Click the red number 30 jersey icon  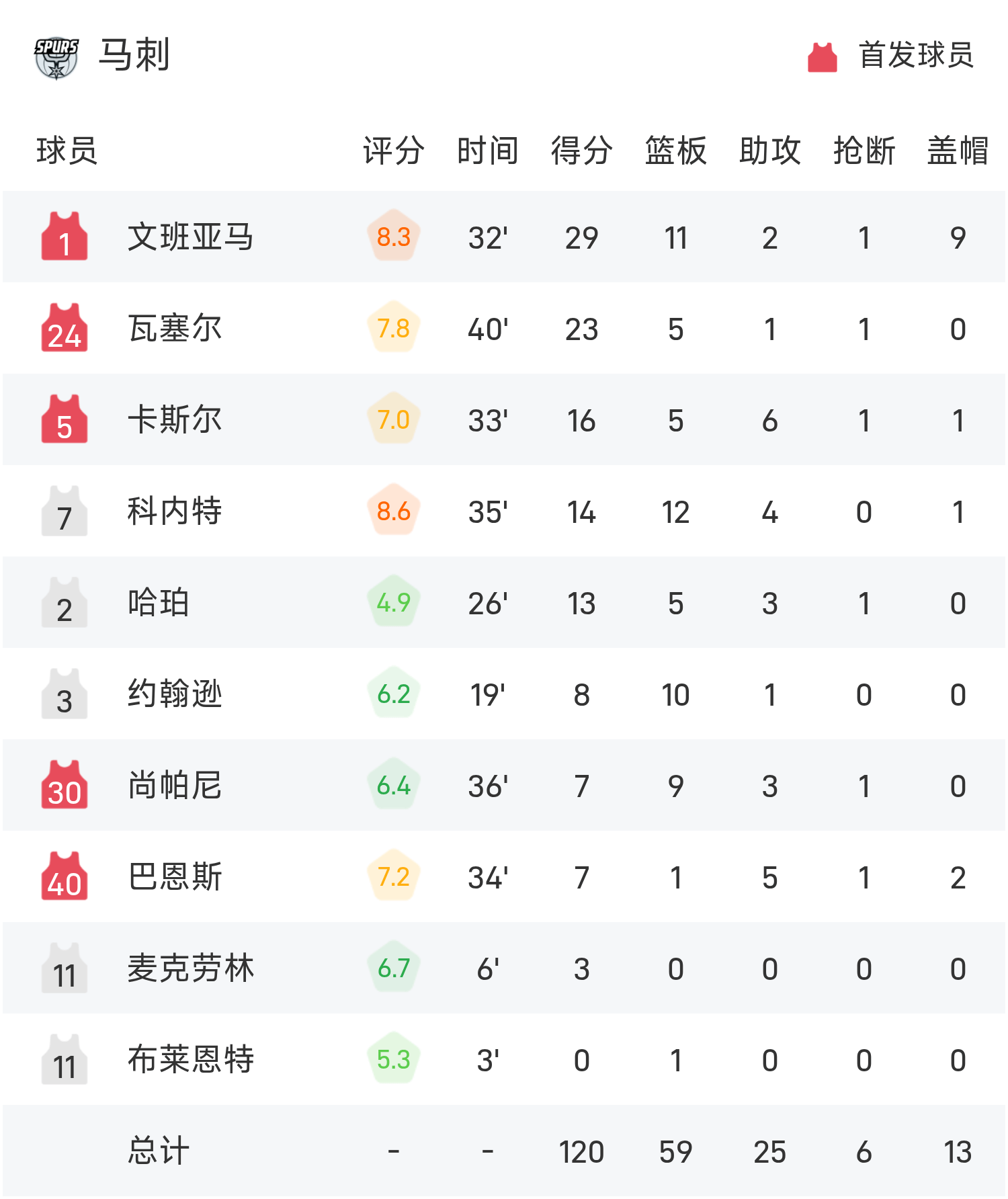pos(65,785)
